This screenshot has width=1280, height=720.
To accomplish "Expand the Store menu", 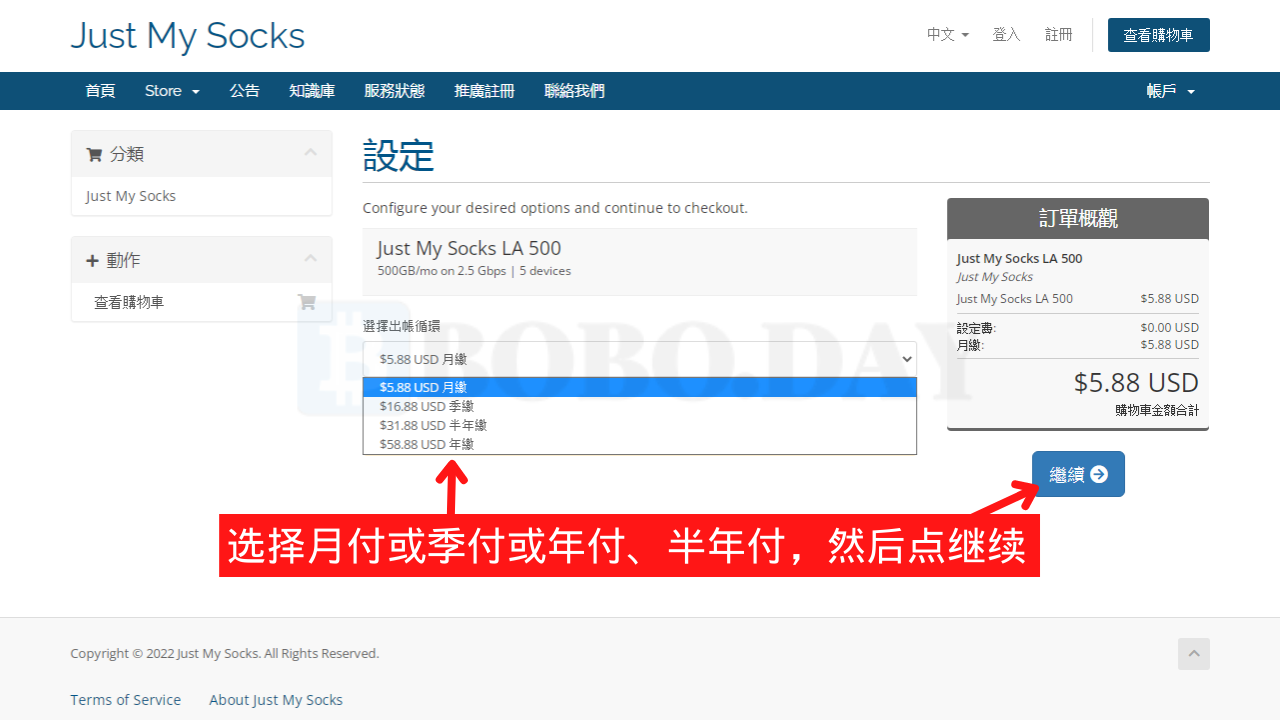I will pos(172,91).
